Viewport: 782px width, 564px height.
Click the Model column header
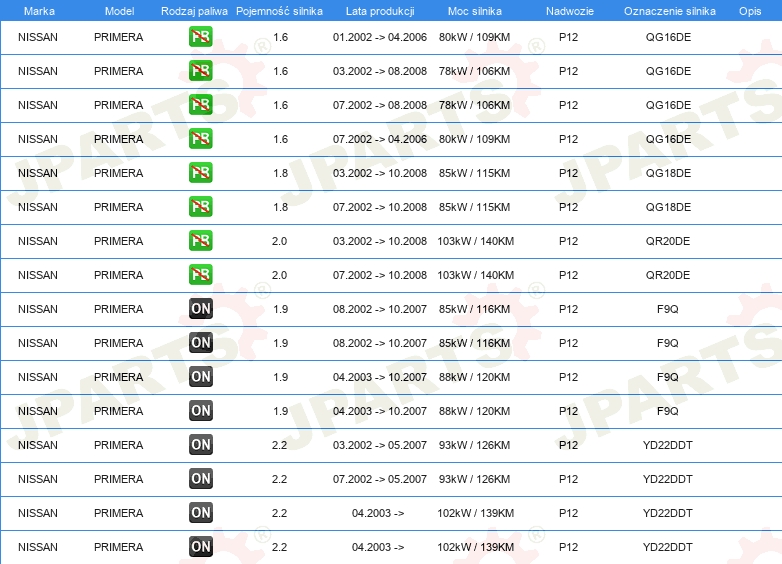coord(119,11)
